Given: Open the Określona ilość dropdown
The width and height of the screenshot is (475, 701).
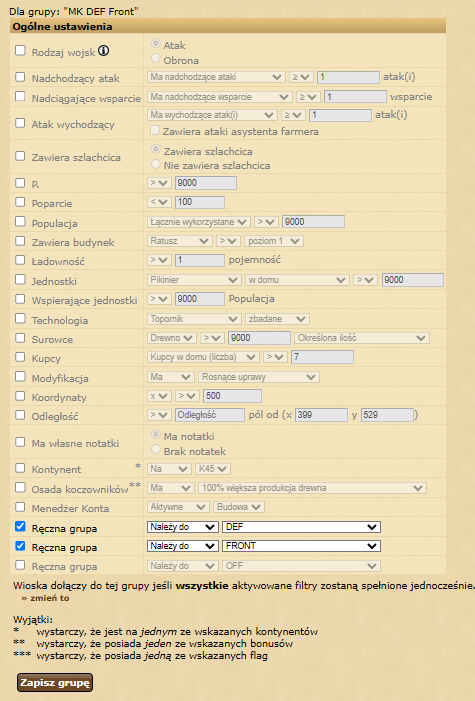Looking at the screenshot, I should tap(362, 338).
